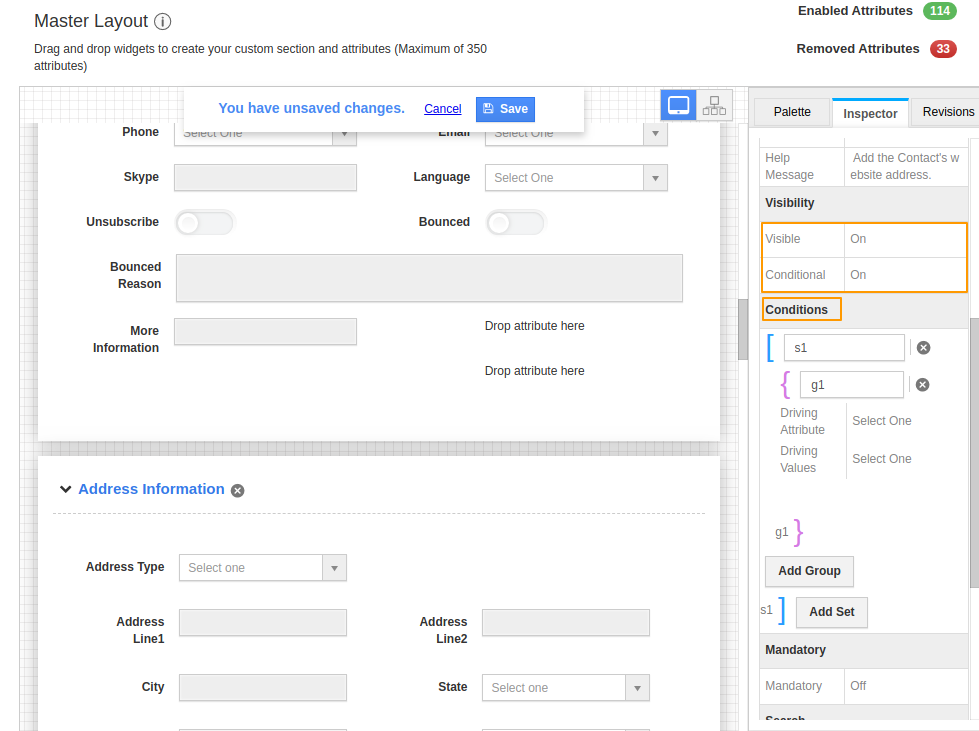This screenshot has height=731, width=979.
Task: Open the Palette tab
Action: (x=792, y=112)
